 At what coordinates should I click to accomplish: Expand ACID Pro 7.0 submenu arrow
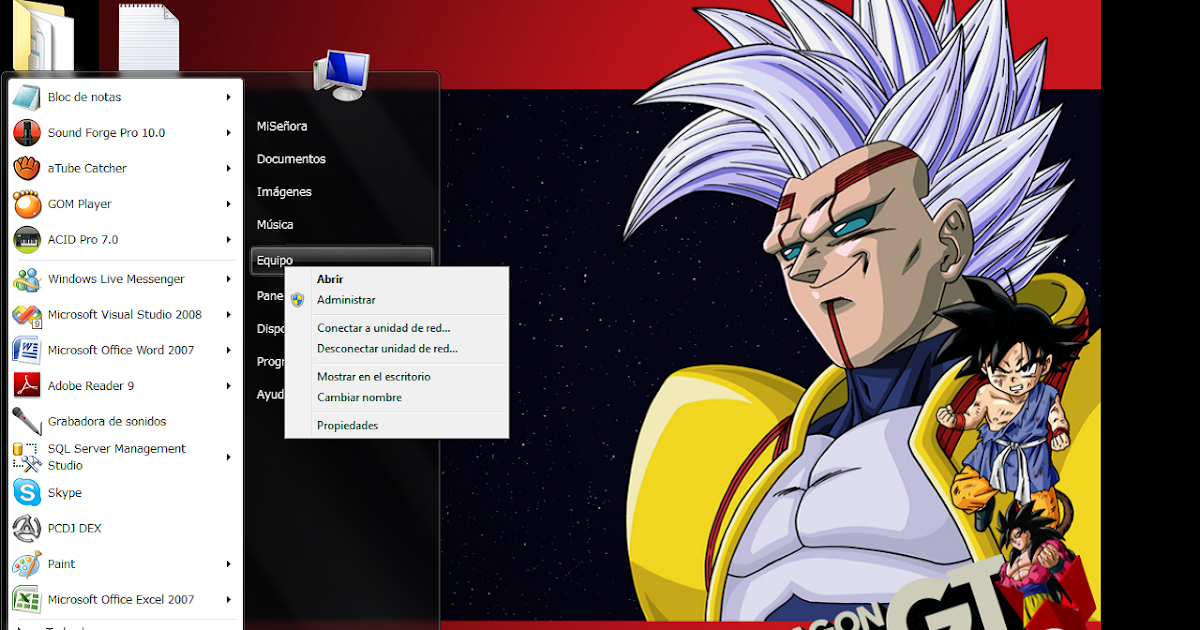click(229, 239)
